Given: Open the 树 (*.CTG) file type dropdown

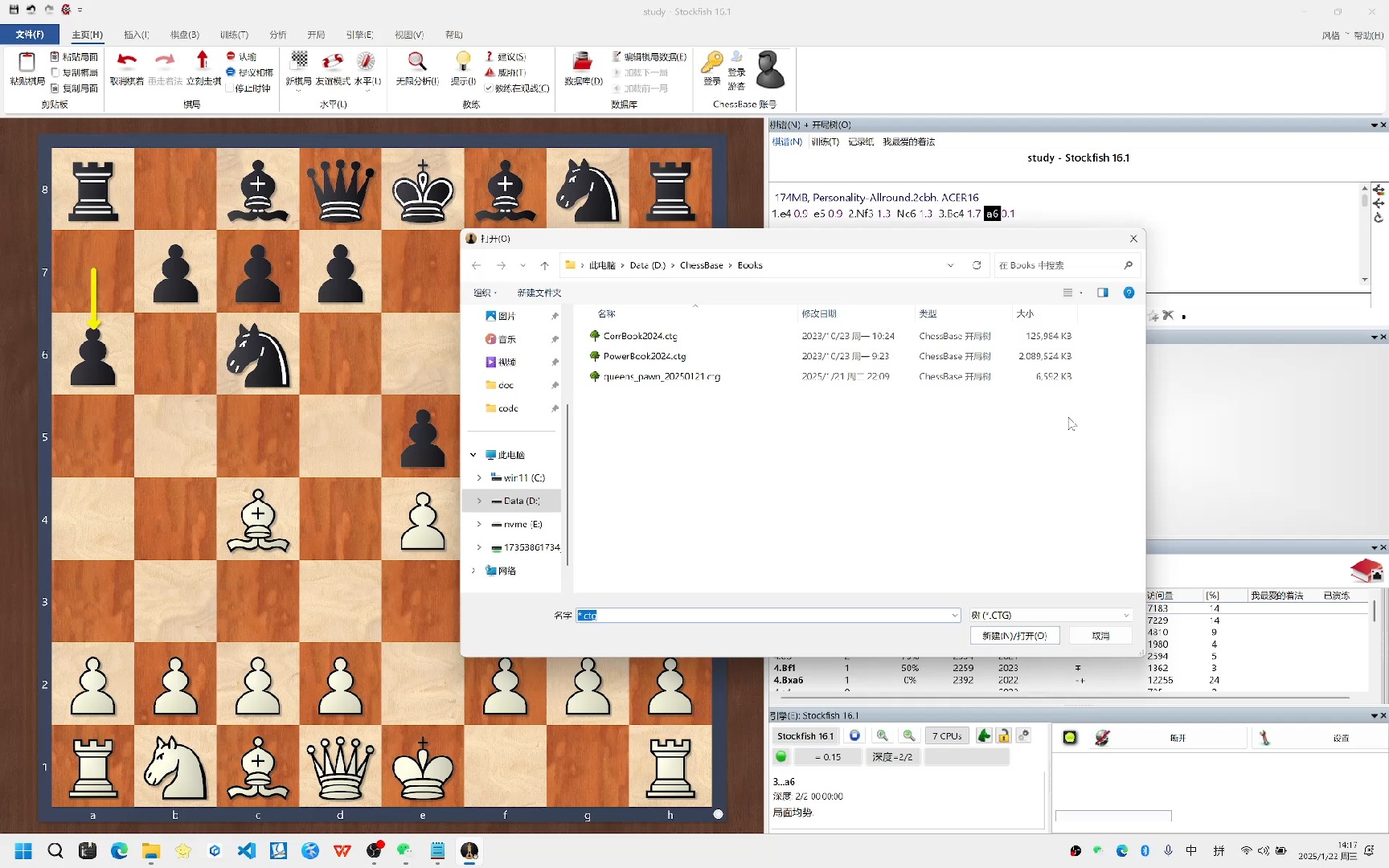Looking at the screenshot, I should (1051, 616).
